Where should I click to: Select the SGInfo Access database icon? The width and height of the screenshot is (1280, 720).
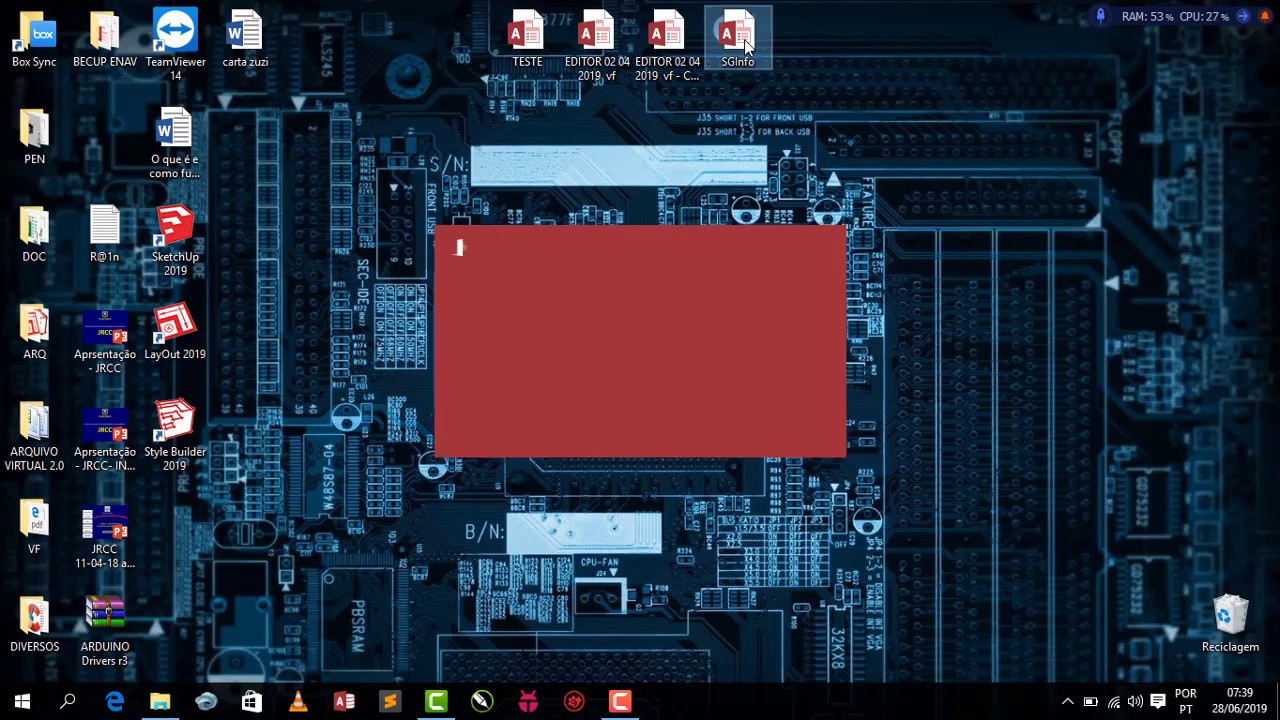tap(737, 39)
